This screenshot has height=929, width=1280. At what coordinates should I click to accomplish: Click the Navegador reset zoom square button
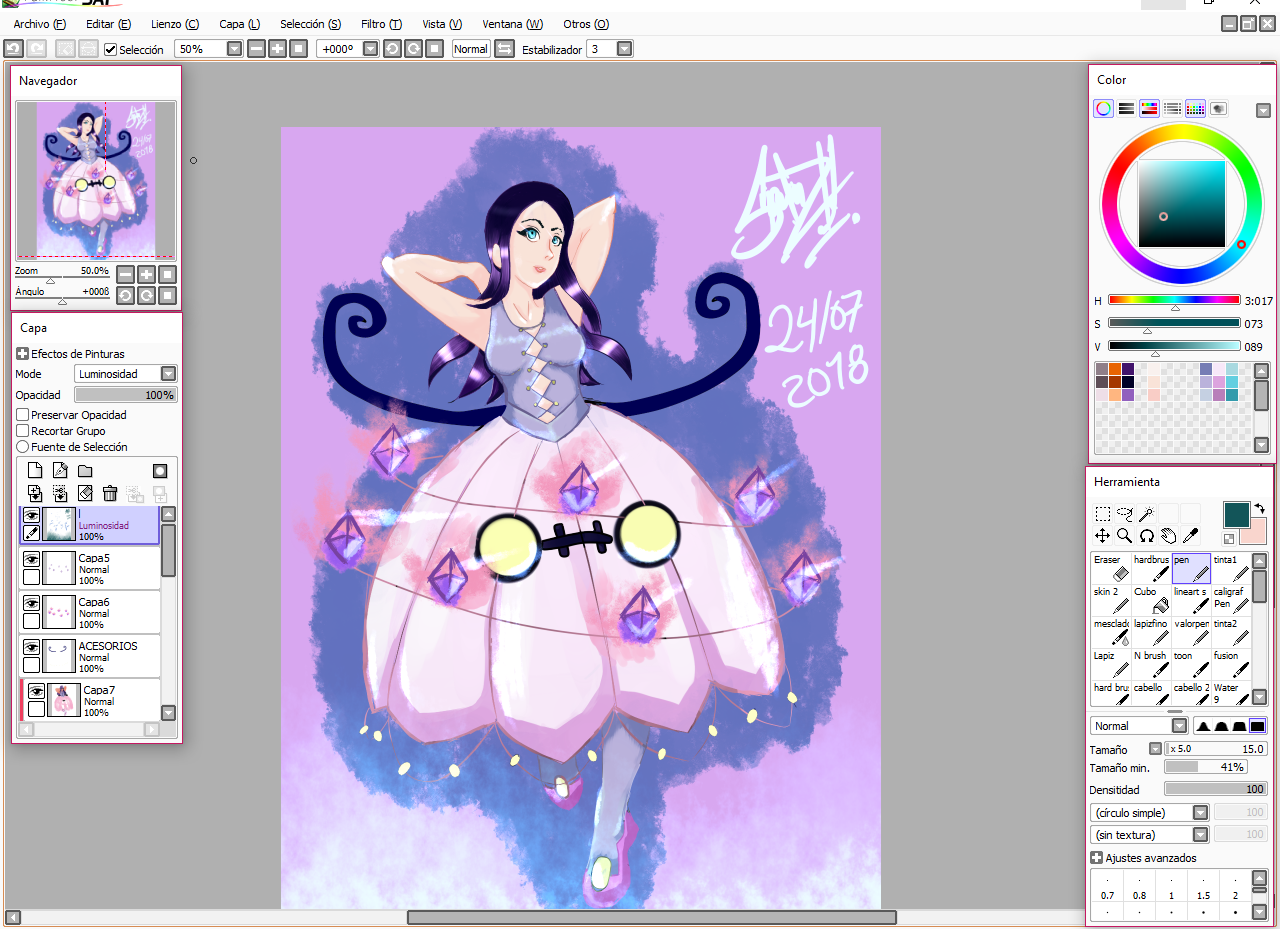(167, 274)
